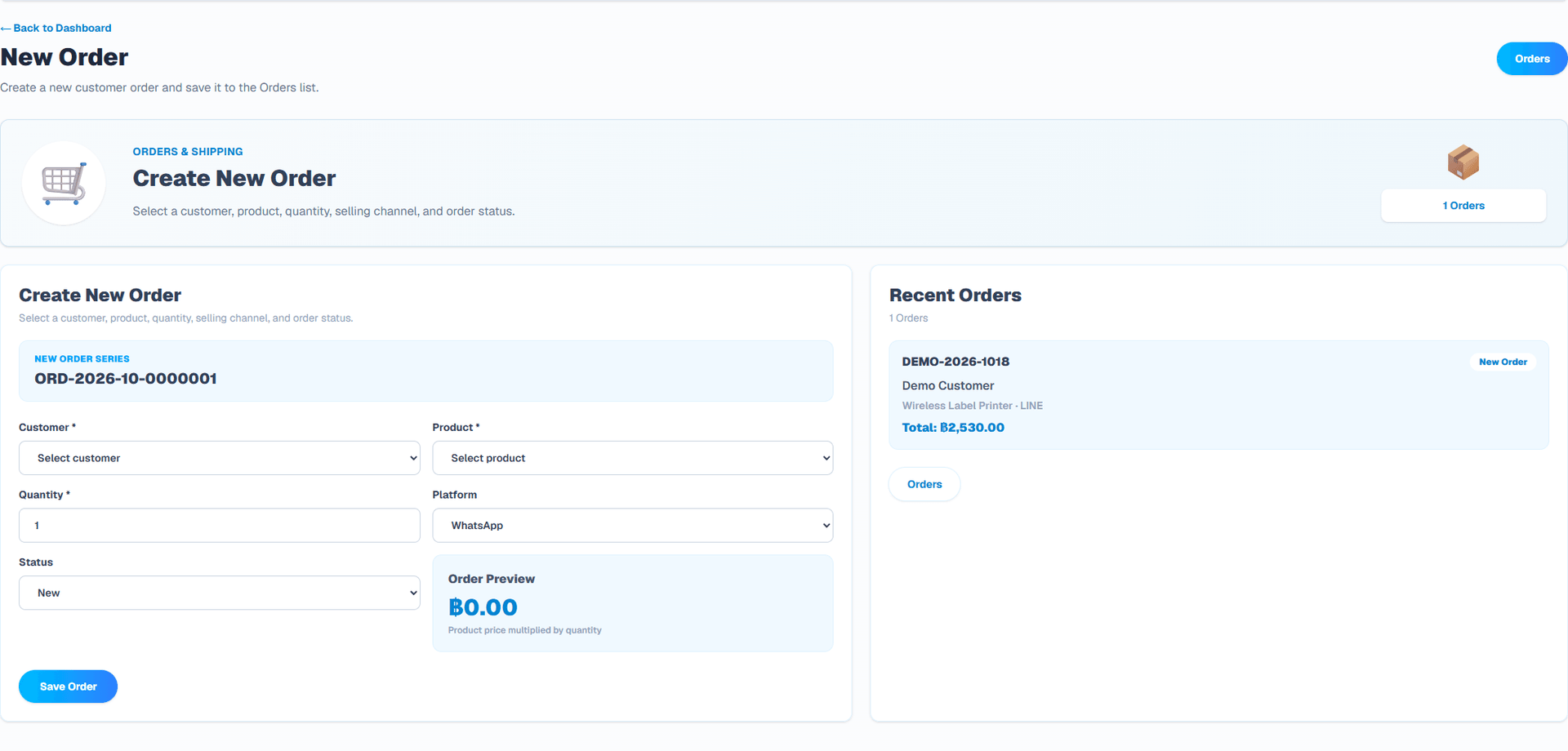Screen dimensions: 1568x751
Task: Open the Customer dropdown
Action: [220, 458]
